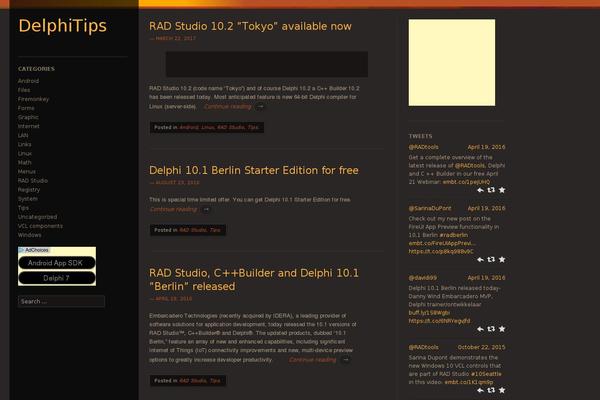
Task: Reply to the @david99 tweet
Action: click(480, 329)
